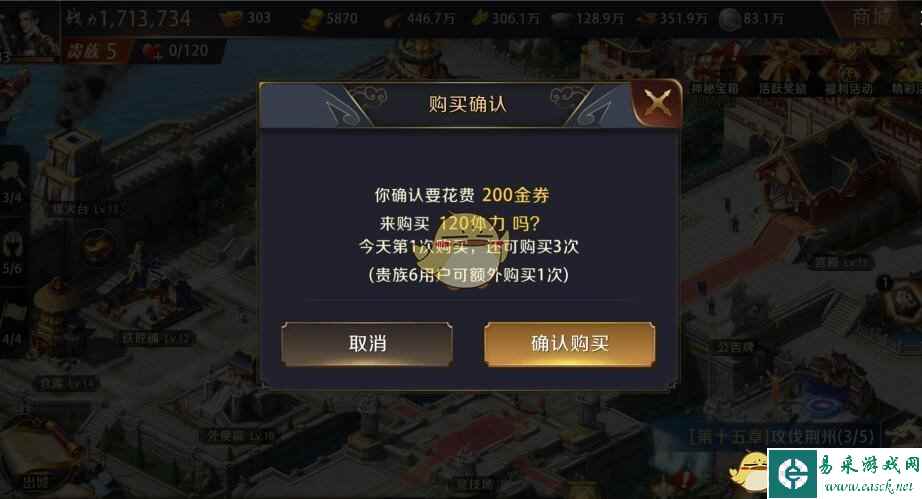
Task: Open the 攻伐荆州(3/5) chapter quest
Action: click(x=781, y=437)
